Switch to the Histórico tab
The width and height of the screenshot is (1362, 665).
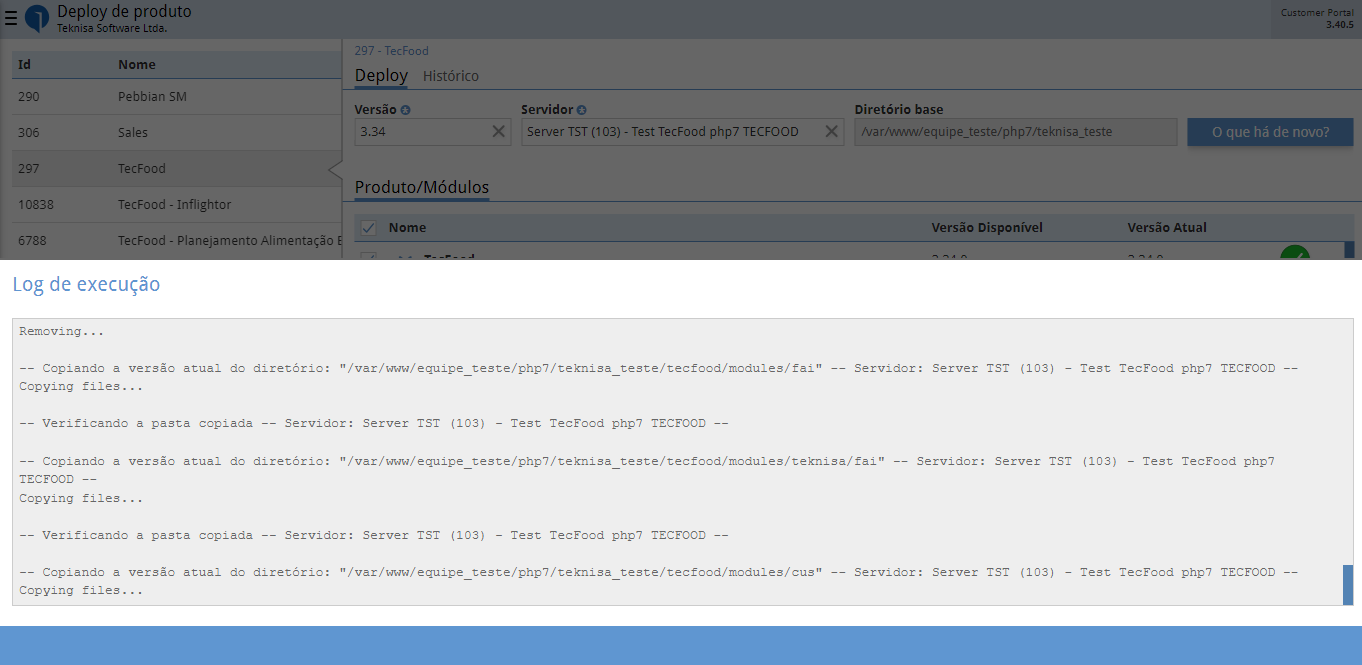point(451,76)
